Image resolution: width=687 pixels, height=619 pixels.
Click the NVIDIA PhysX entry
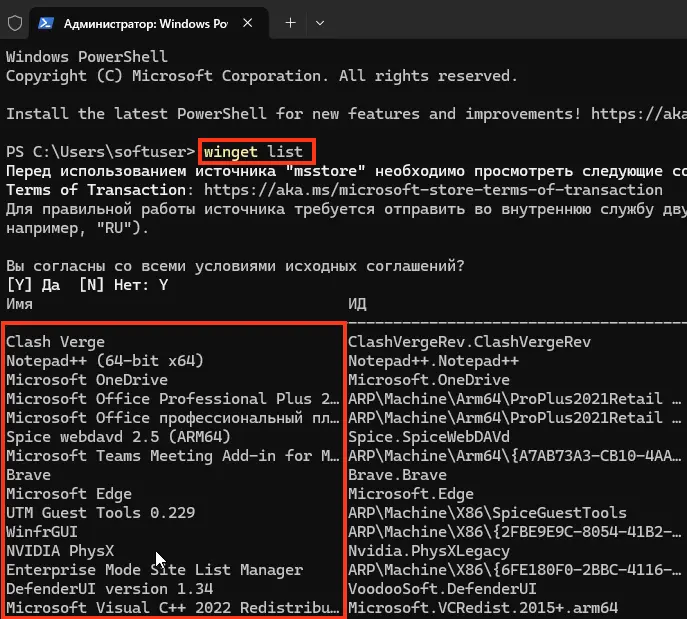coord(60,551)
